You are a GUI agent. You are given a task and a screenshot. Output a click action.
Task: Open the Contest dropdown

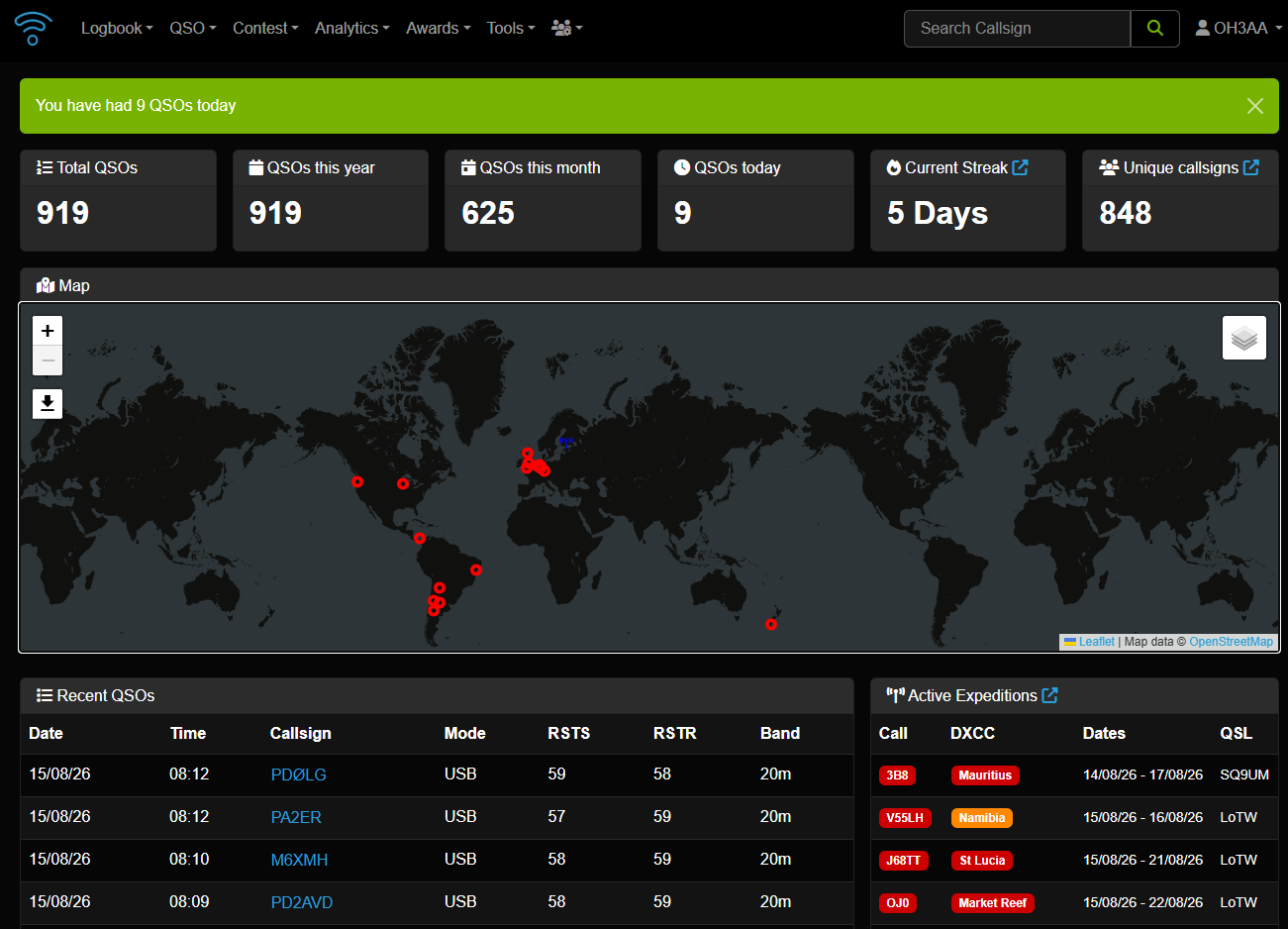265,28
